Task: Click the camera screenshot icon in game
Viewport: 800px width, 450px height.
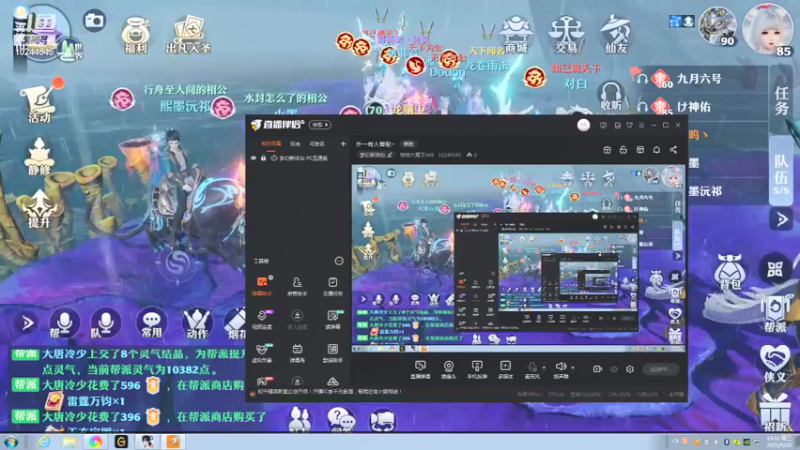Action: tap(94, 21)
